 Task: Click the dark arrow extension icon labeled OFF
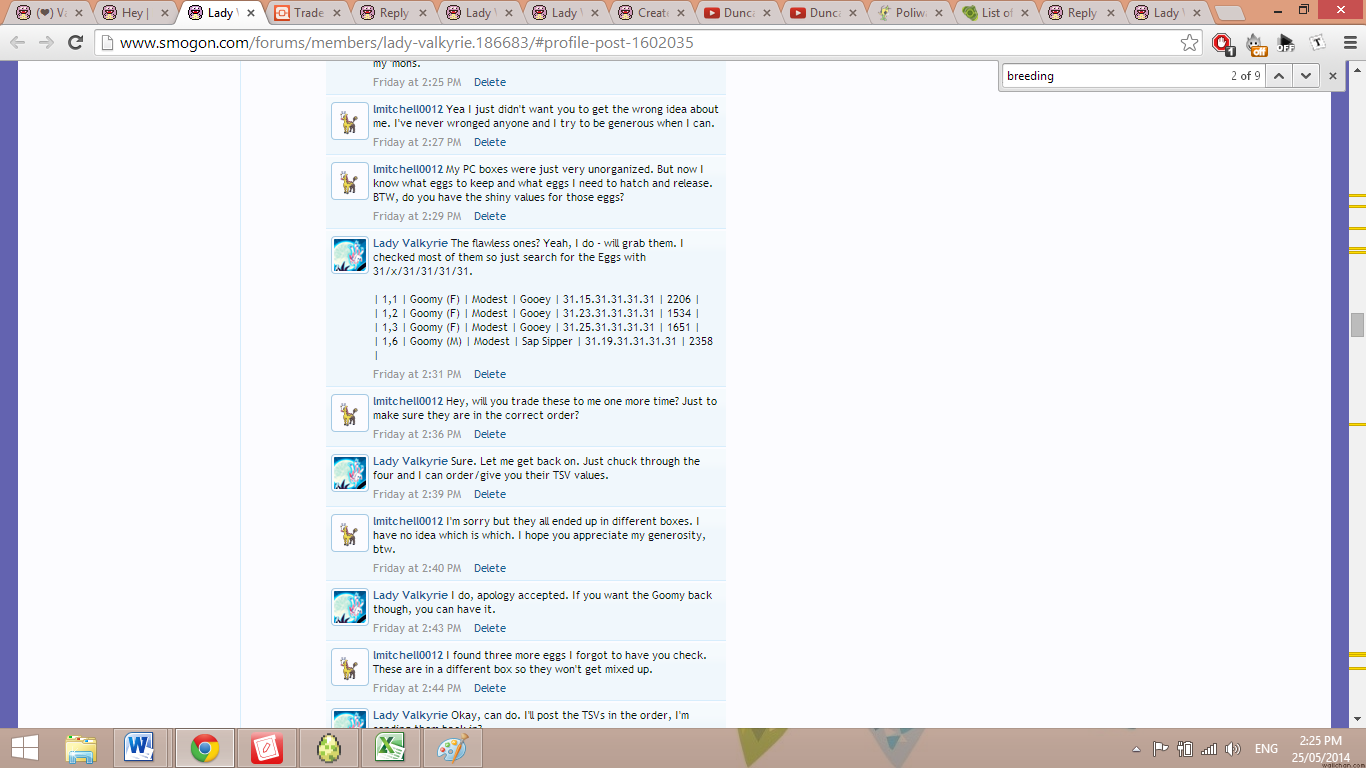(1286, 43)
